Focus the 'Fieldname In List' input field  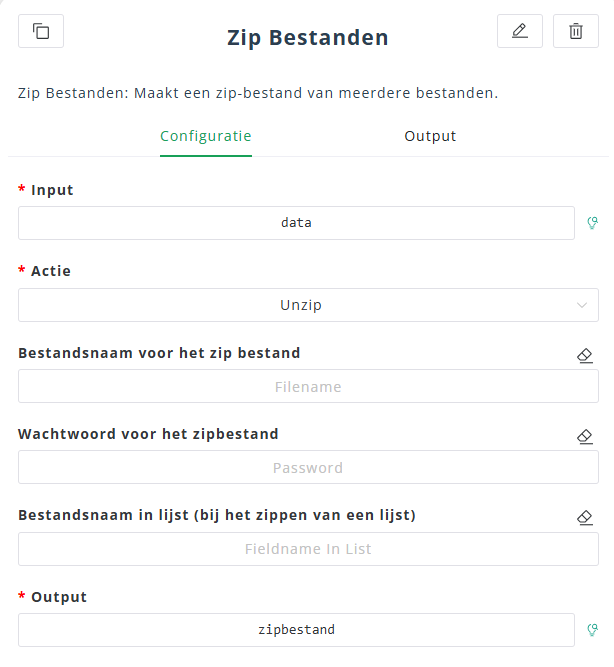click(308, 549)
